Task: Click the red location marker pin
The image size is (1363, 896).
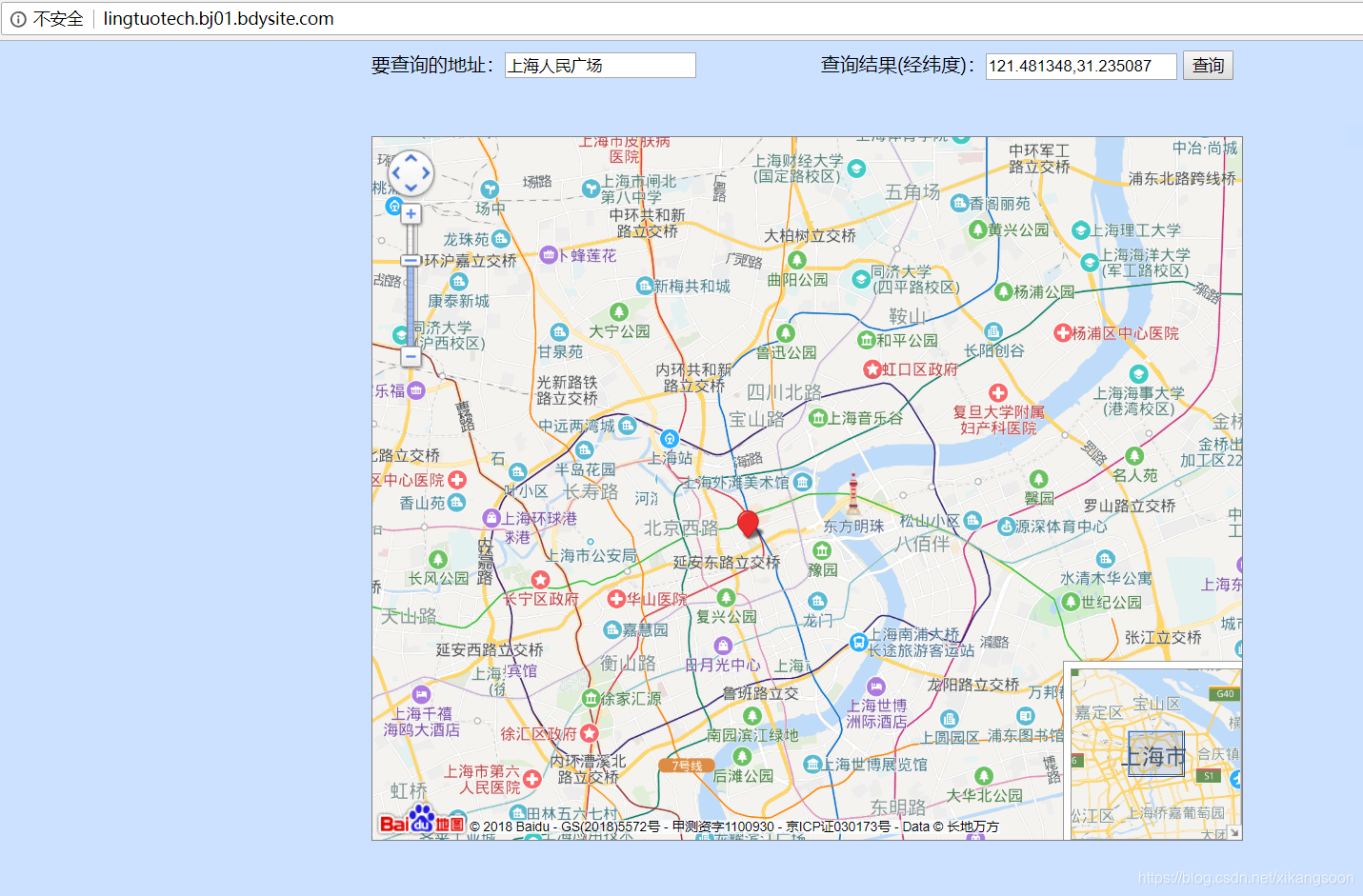Action: (x=749, y=524)
